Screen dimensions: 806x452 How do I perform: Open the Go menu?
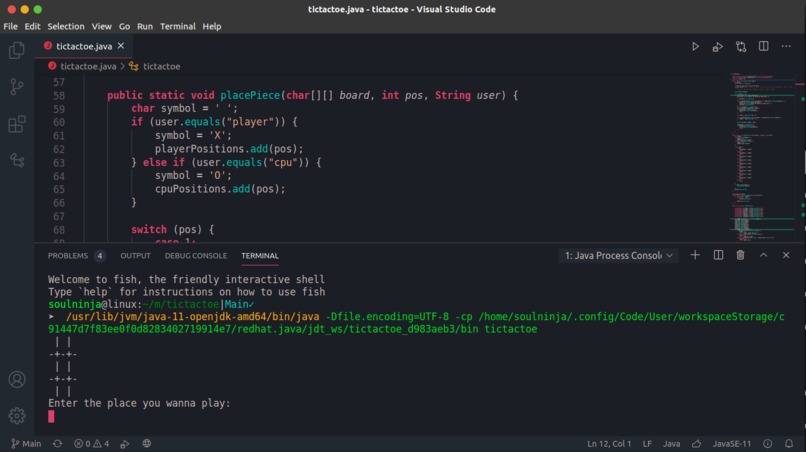coord(124,26)
